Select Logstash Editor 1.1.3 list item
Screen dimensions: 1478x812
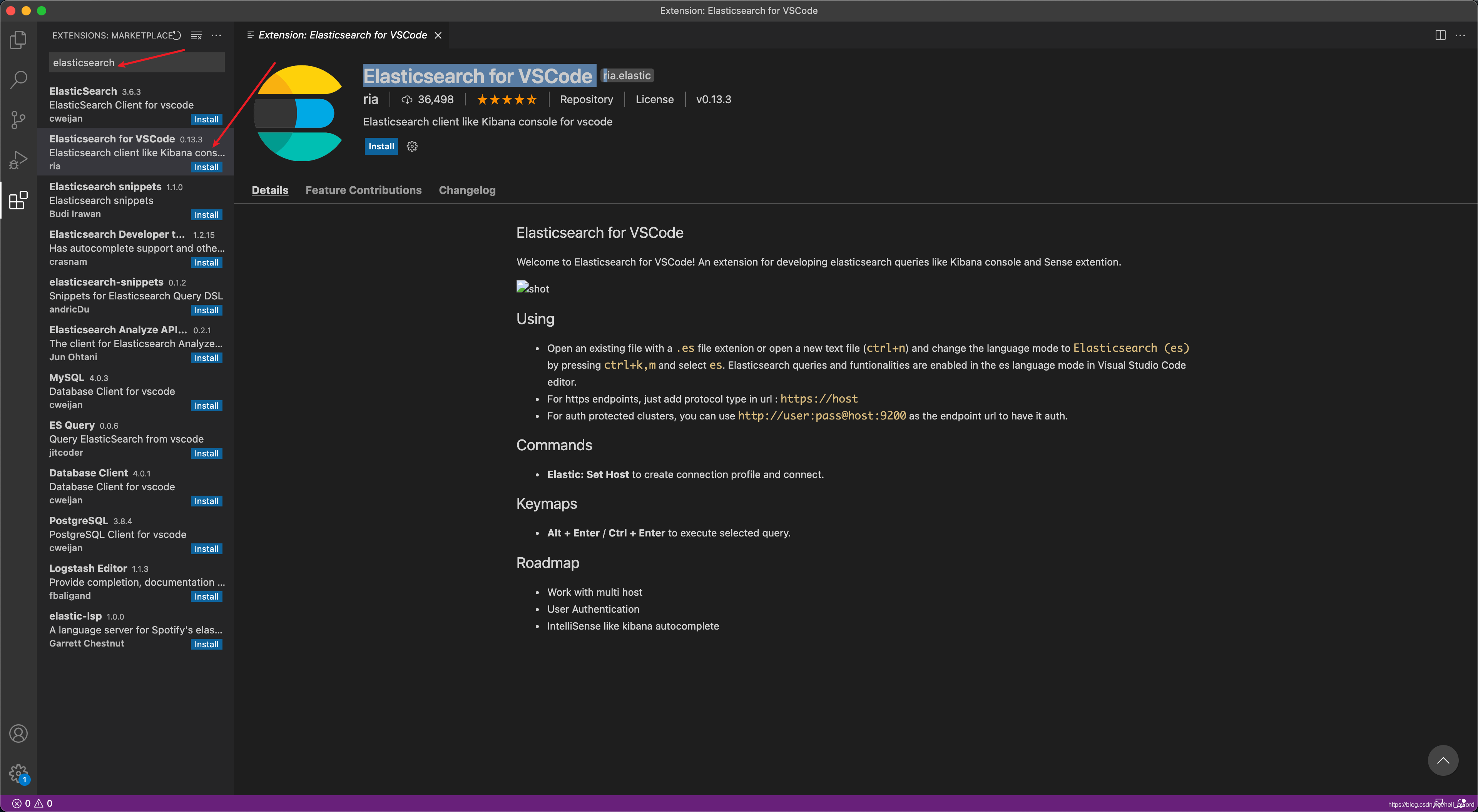(136, 581)
